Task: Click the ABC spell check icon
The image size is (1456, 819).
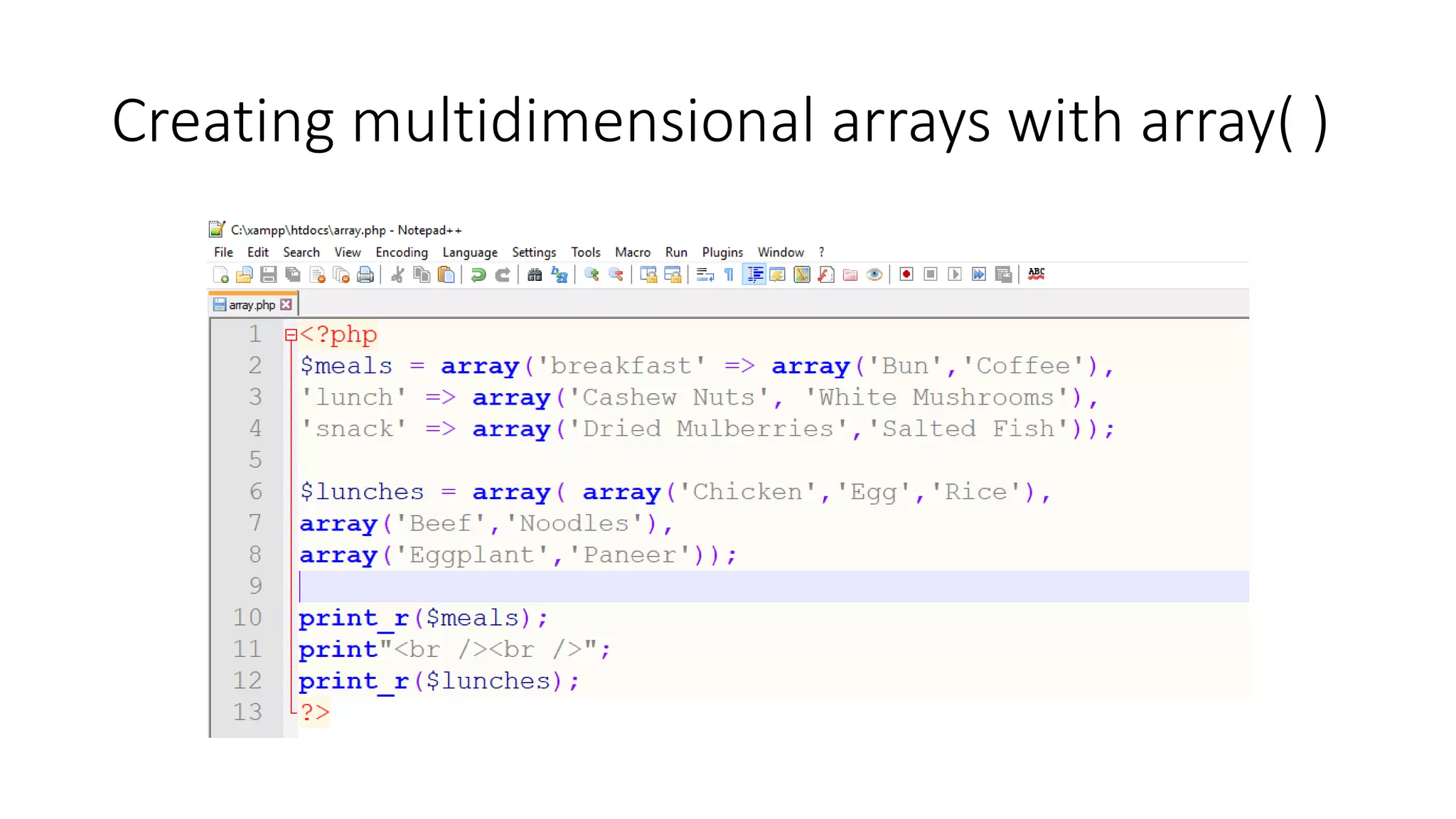Action: 1037,274
